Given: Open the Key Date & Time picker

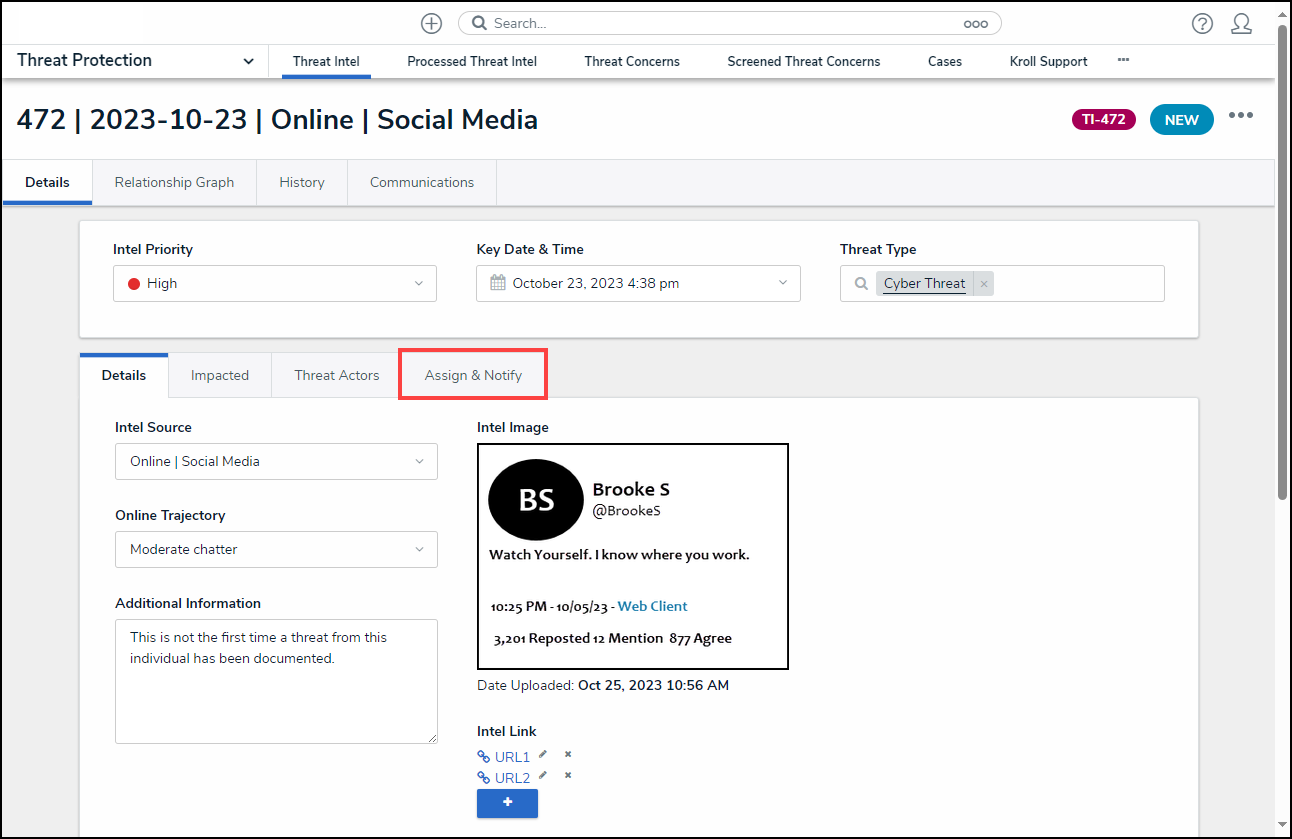Looking at the screenshot, I should pyautogui.click(x=638, y=283).
